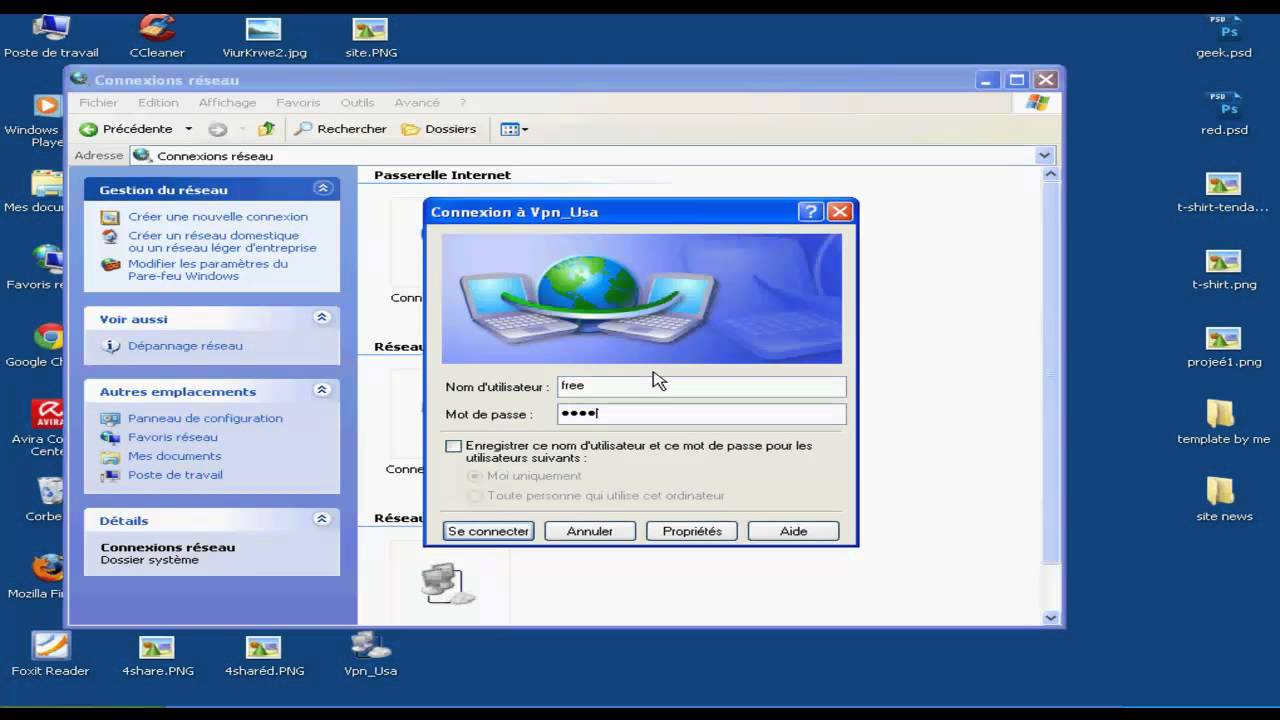This screenshot has height=720, width=1280.
Task: Open Rechercher search in toolbar
Action: tap(340, 129)
